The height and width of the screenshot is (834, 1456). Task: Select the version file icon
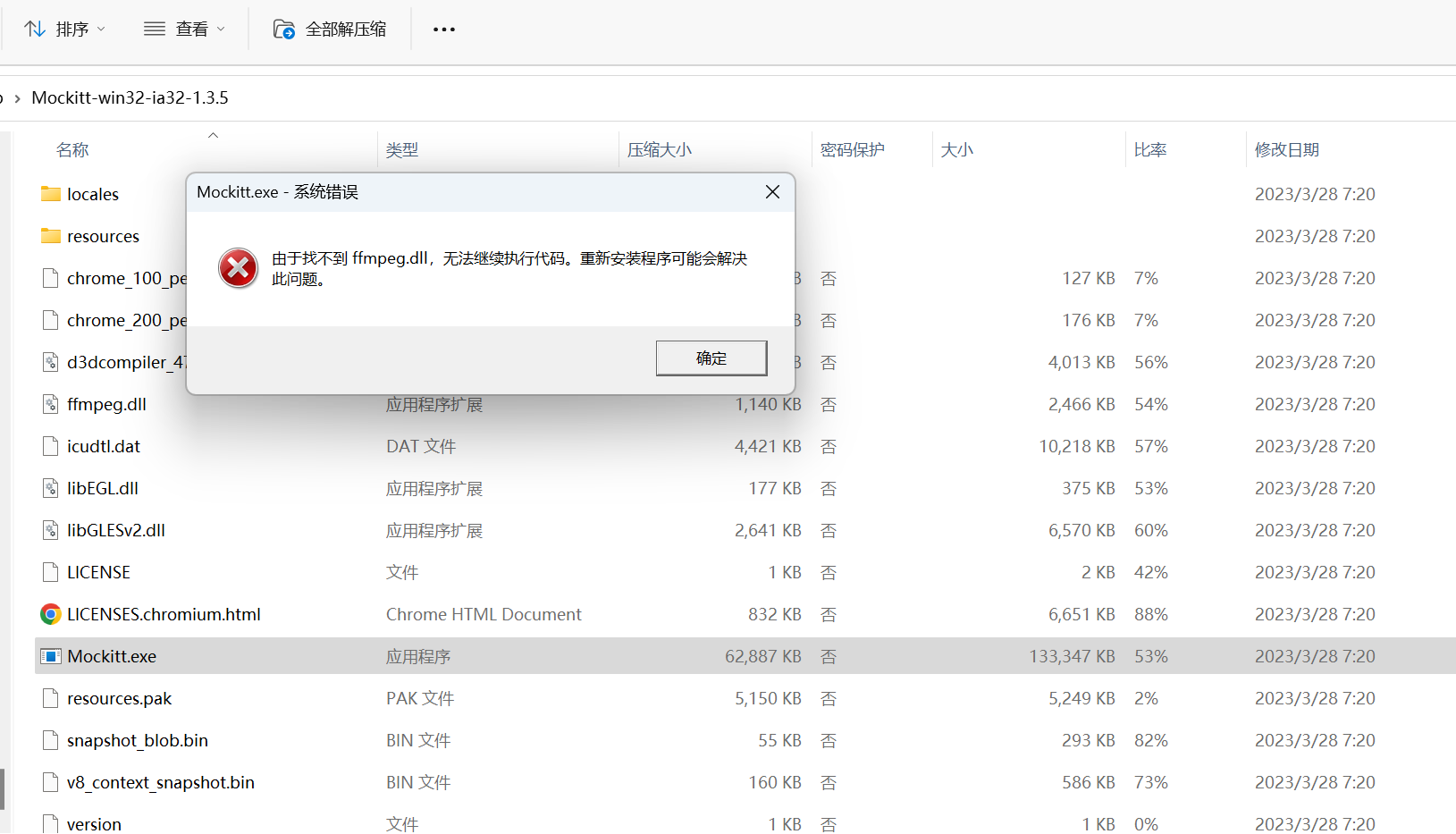51,823
